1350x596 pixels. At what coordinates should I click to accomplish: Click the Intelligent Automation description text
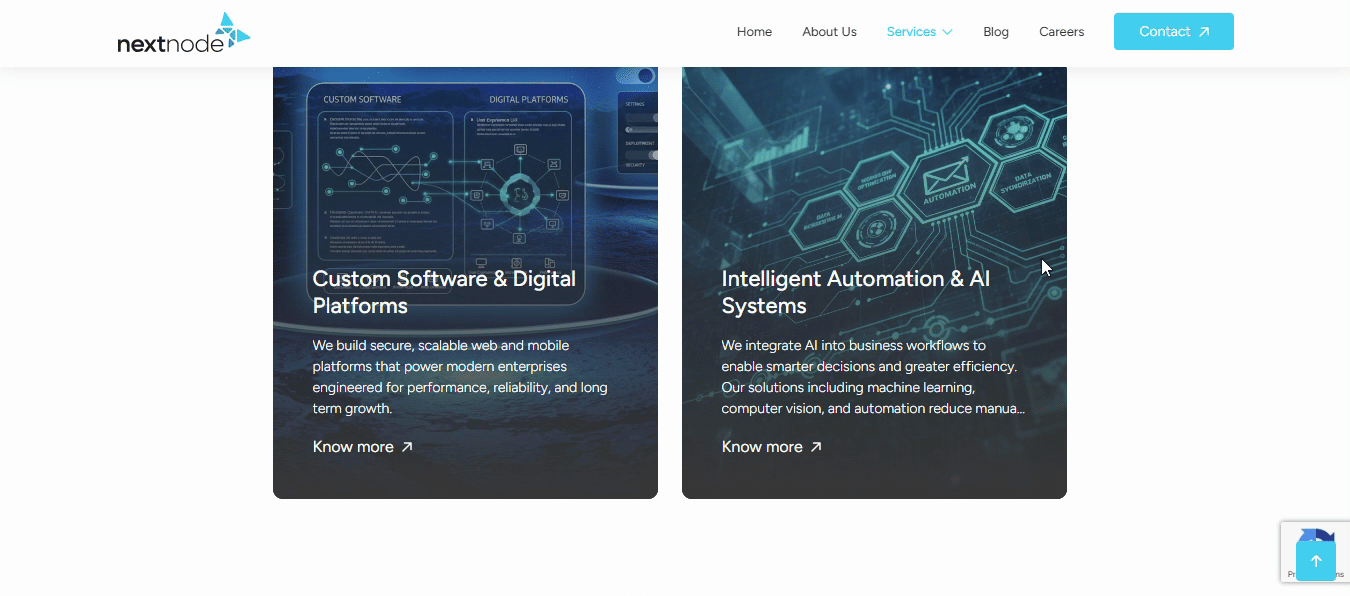pos(872,377)
